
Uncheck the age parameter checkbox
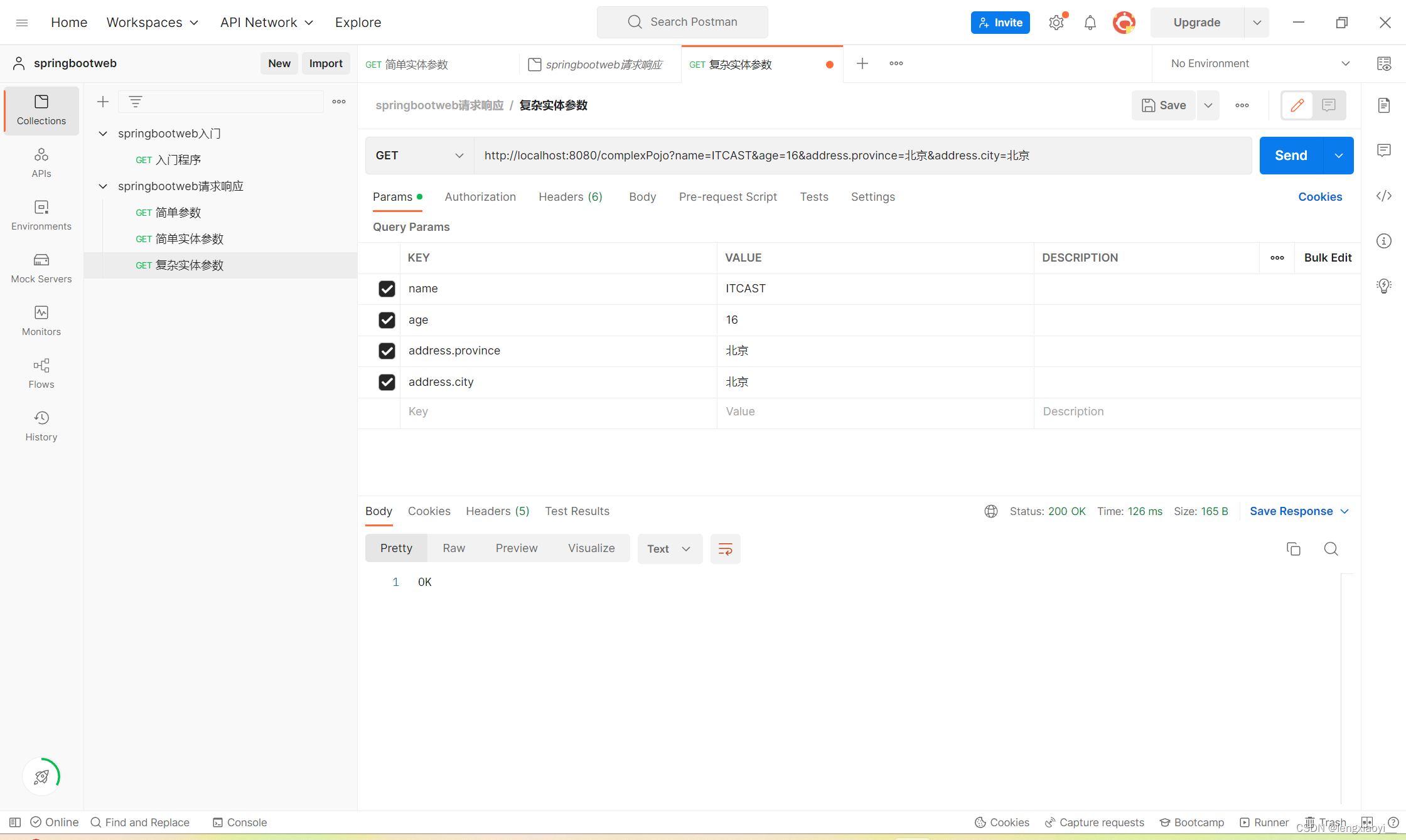click(x=387, y=320)
